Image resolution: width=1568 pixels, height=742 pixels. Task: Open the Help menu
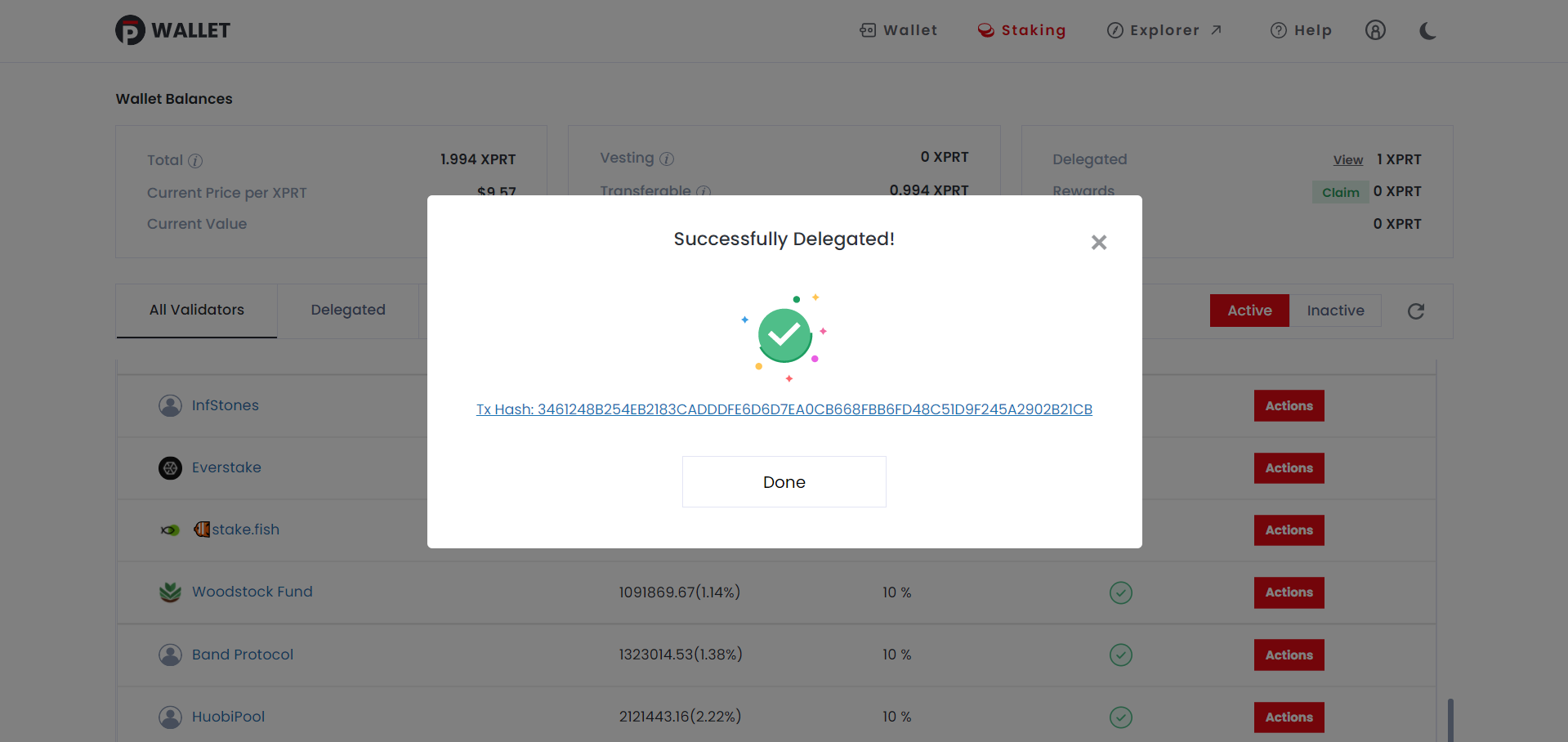coord(1301,30)
